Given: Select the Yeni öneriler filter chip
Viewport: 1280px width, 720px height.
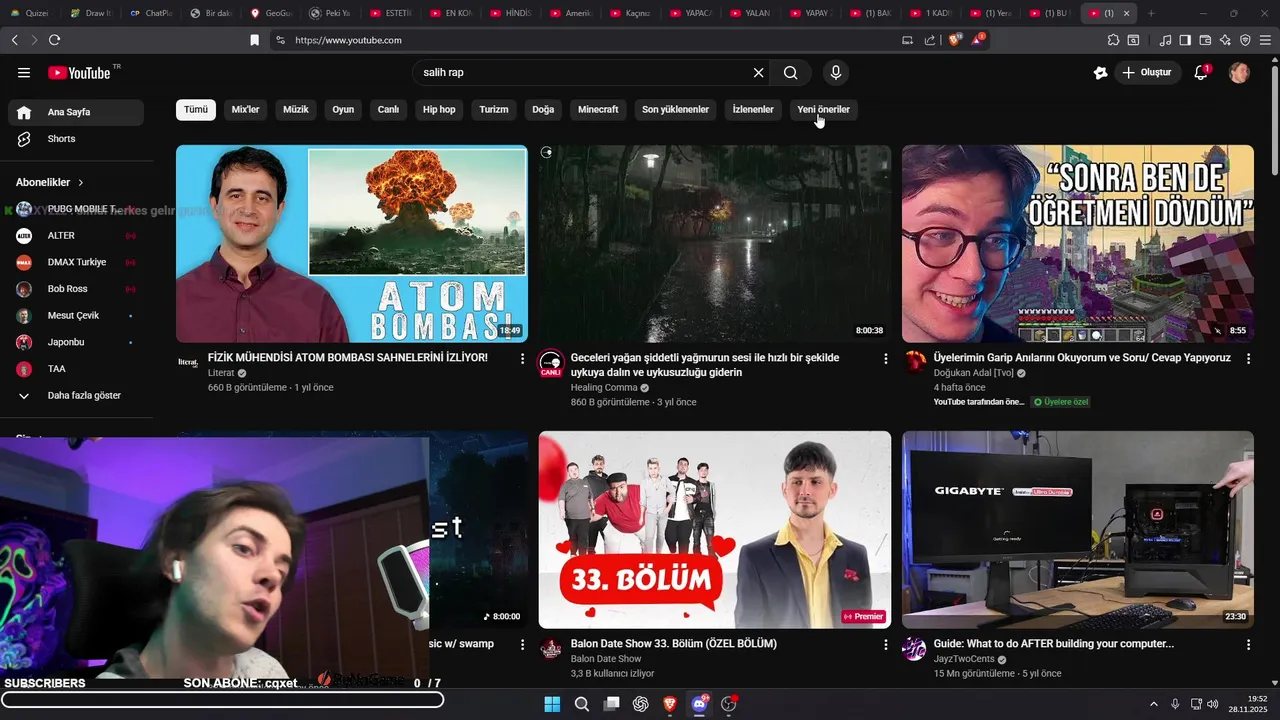Looking at the screenshot, I should tap(823, 110).
